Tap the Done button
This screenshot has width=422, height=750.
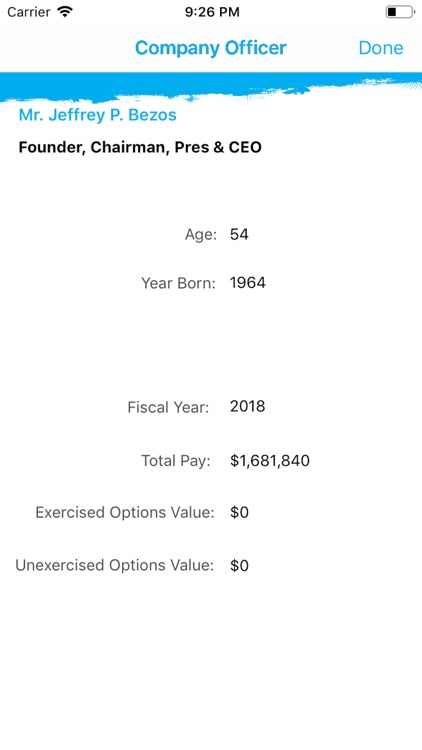click(381, 48)
